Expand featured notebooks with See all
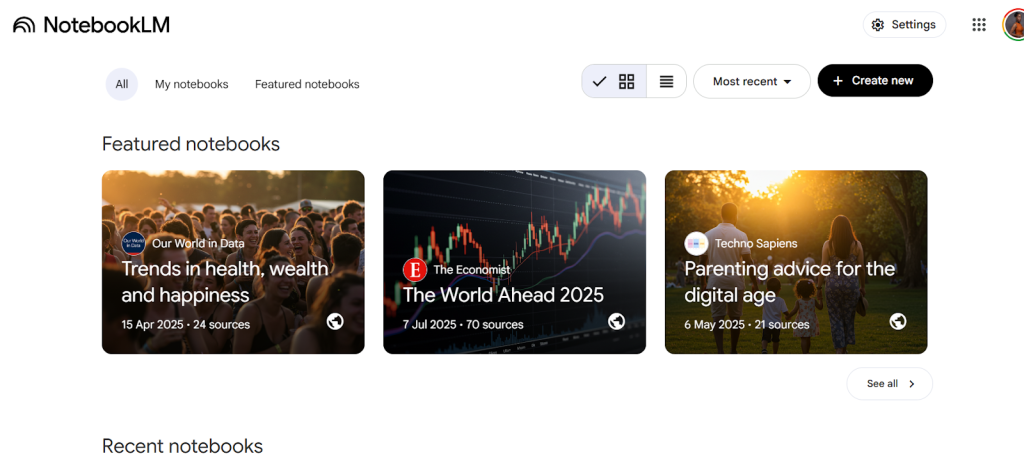 (x=889, y=384)
